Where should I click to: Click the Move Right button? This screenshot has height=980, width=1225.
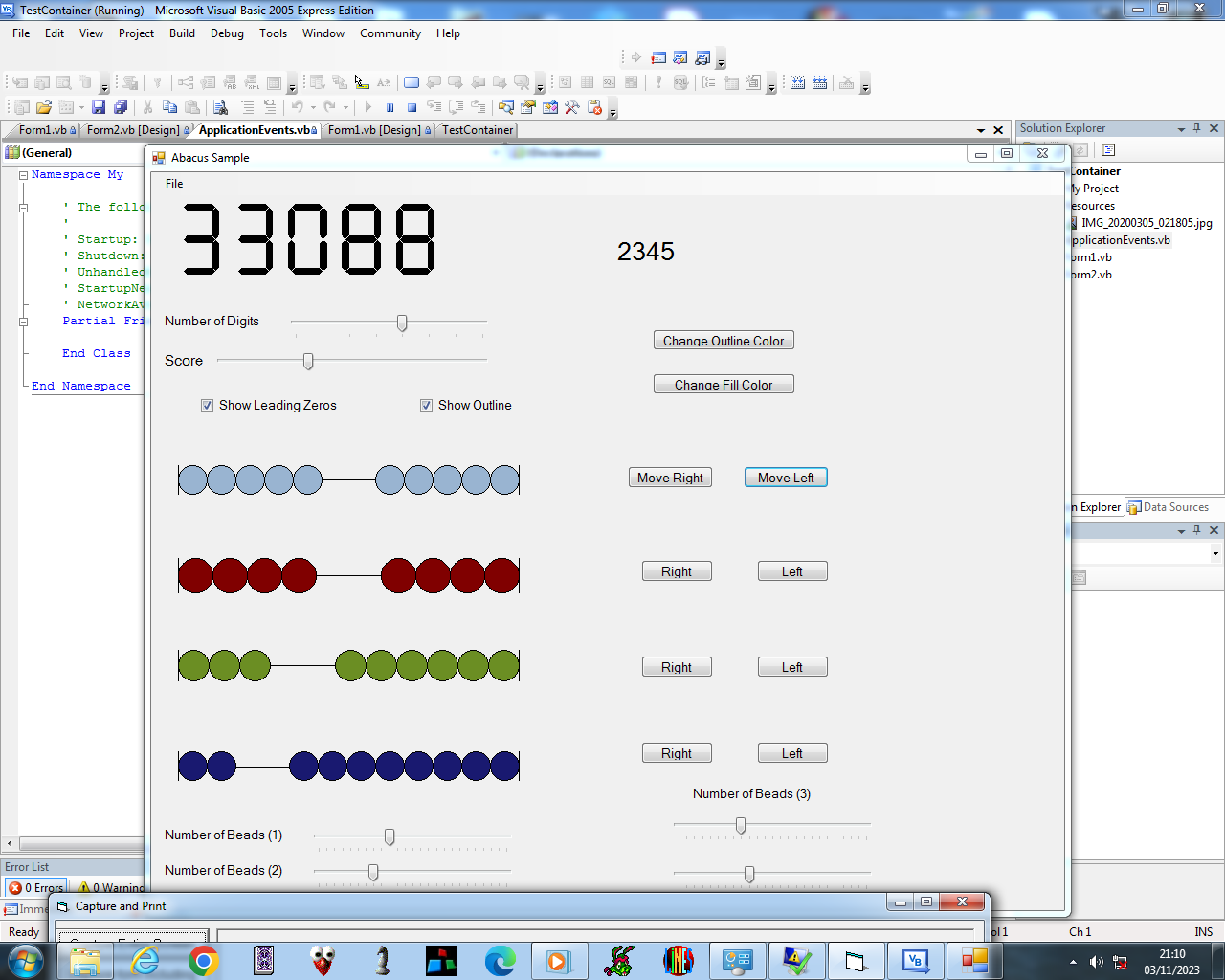coord(670,478)
